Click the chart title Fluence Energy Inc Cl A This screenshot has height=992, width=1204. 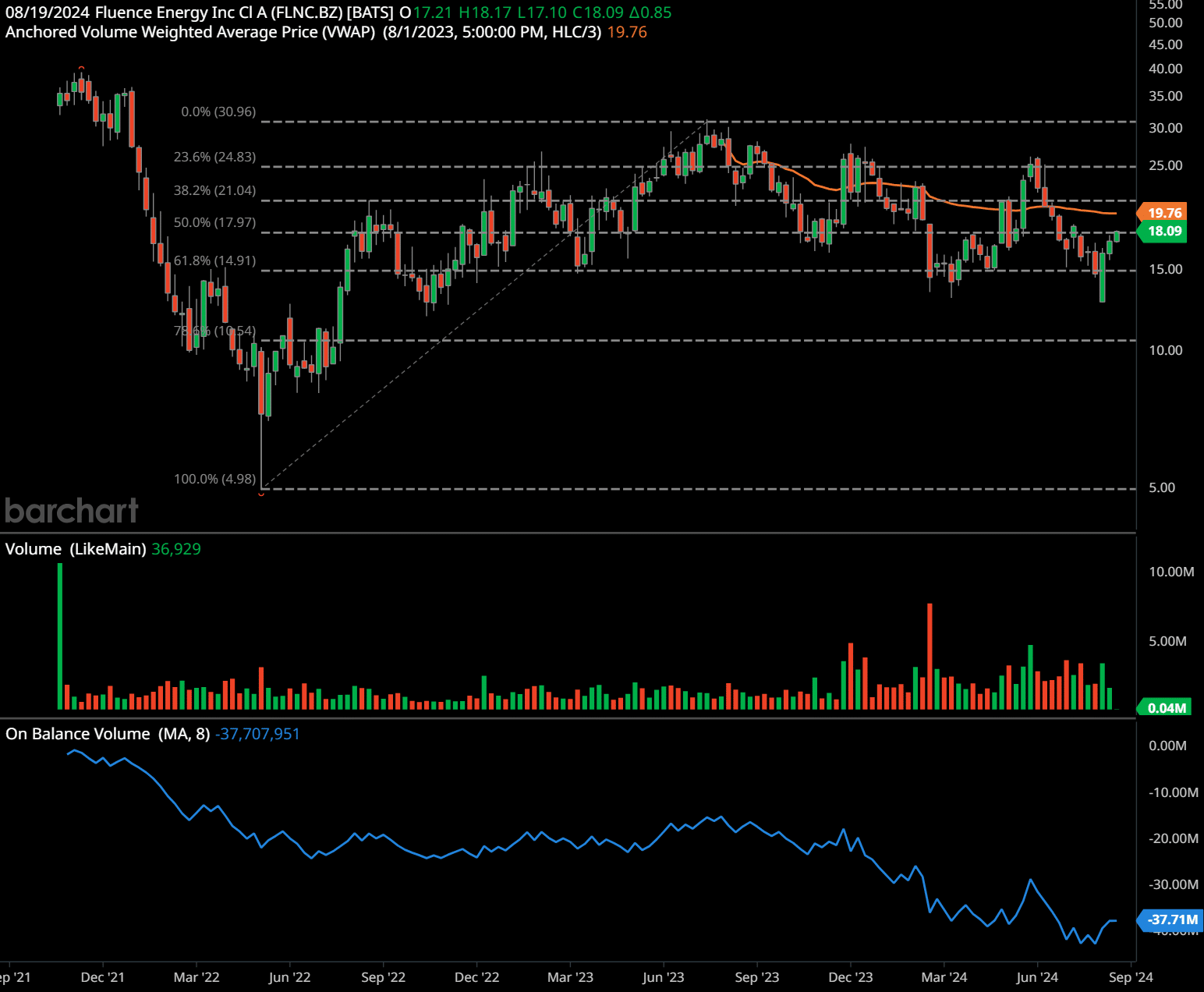[181, 12]
